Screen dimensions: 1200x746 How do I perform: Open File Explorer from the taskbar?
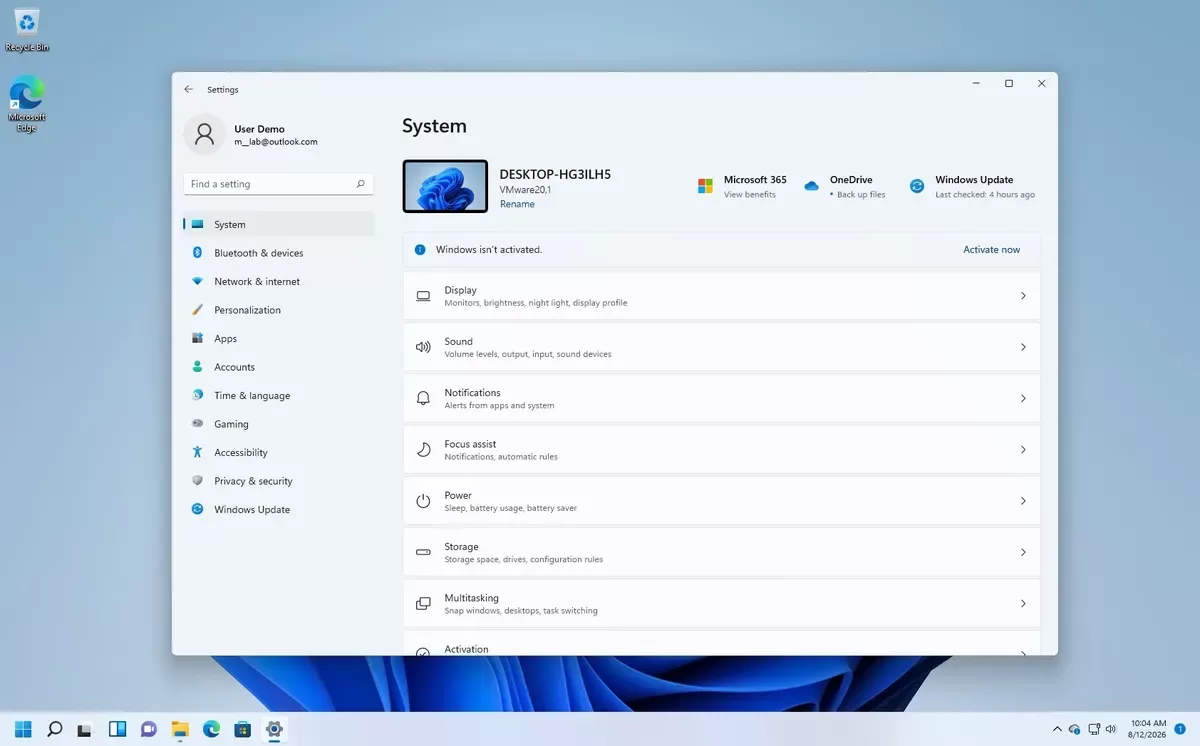click(x=180, y=729)
